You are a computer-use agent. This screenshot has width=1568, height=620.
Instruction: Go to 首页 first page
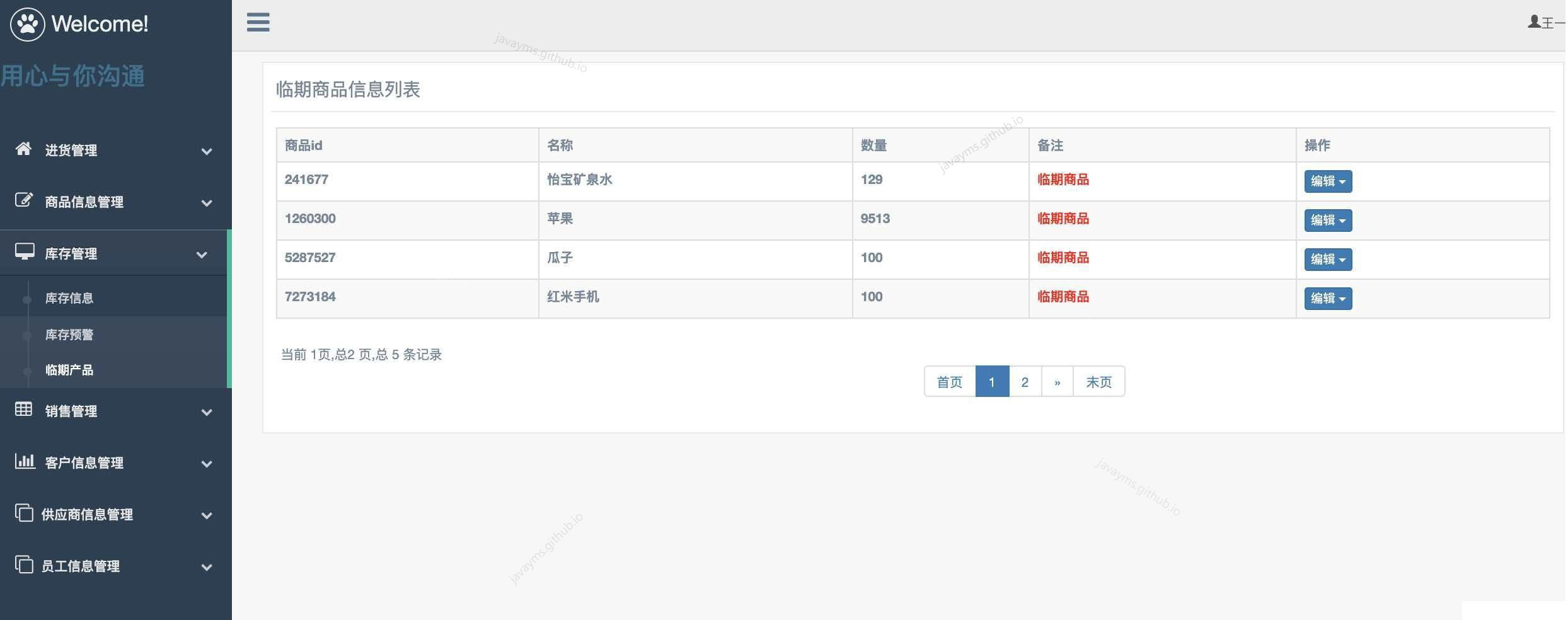950,381
